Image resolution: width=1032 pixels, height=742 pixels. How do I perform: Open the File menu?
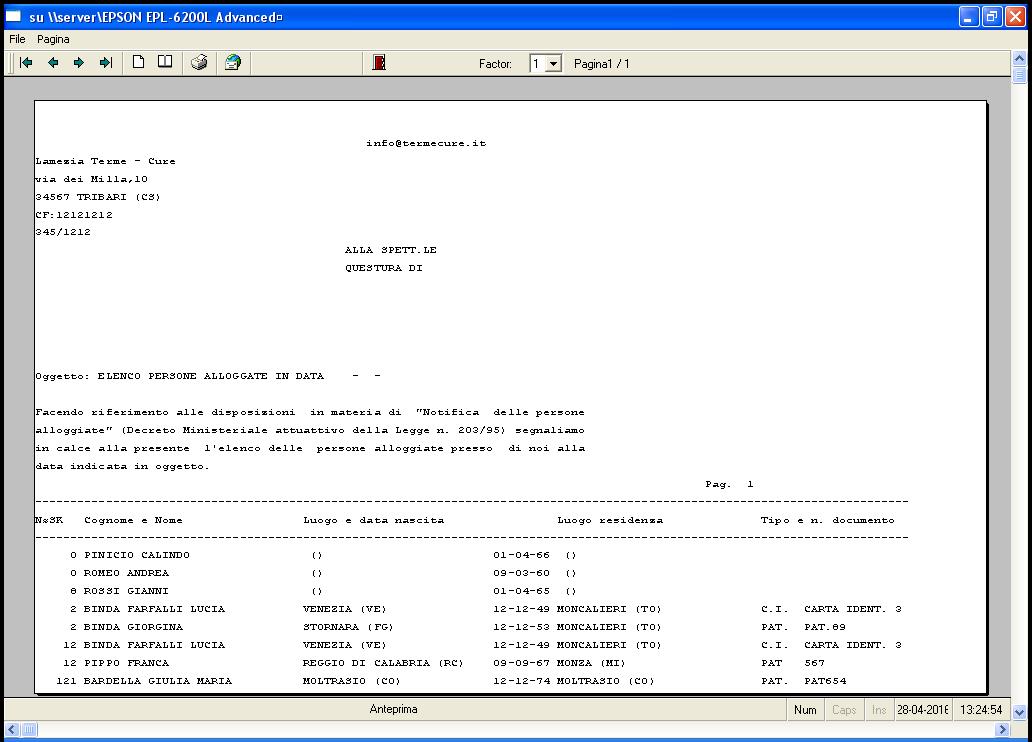point(17,40)
